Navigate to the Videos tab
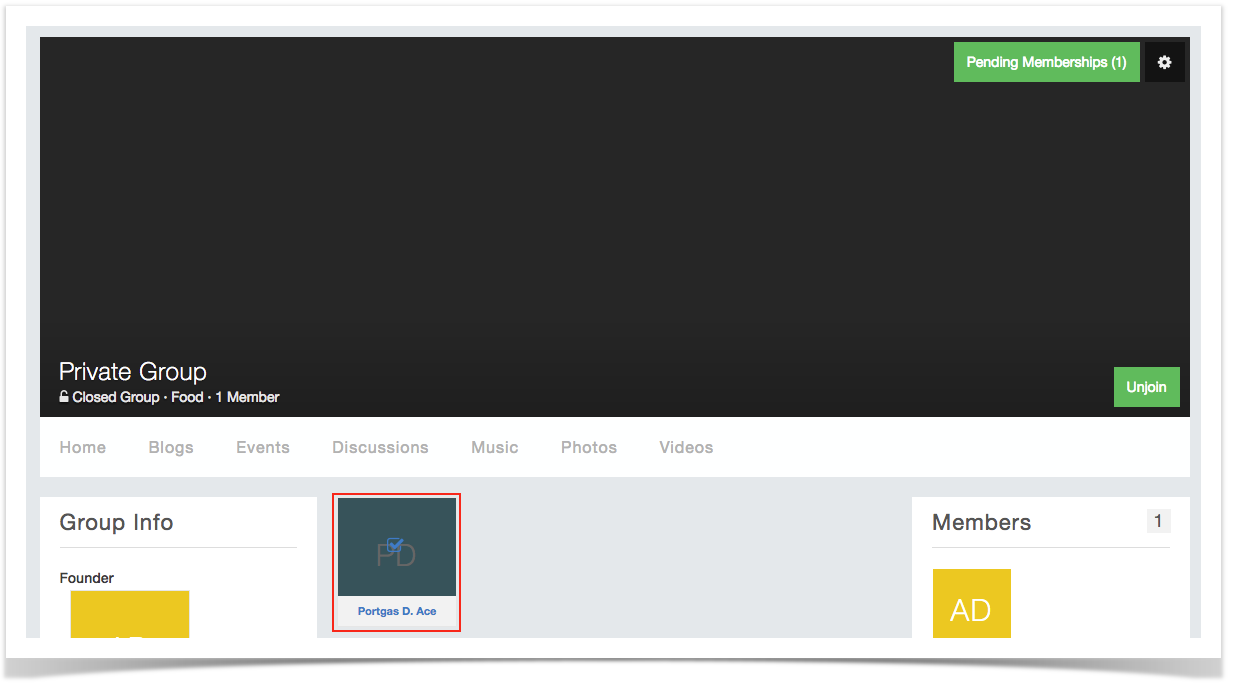Image resolution: width=1235 pixels, height=687 pixels. click(x=686, y=447)
